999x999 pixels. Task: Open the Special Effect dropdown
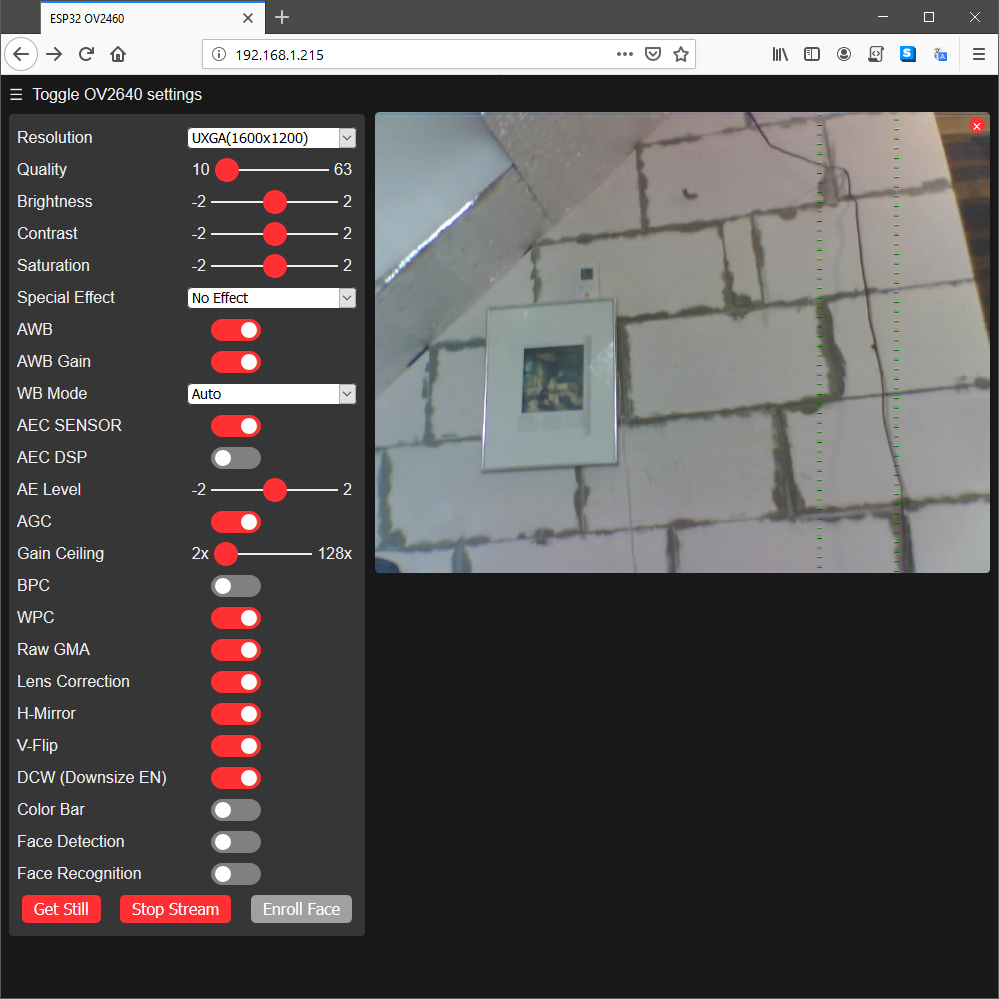271,298
